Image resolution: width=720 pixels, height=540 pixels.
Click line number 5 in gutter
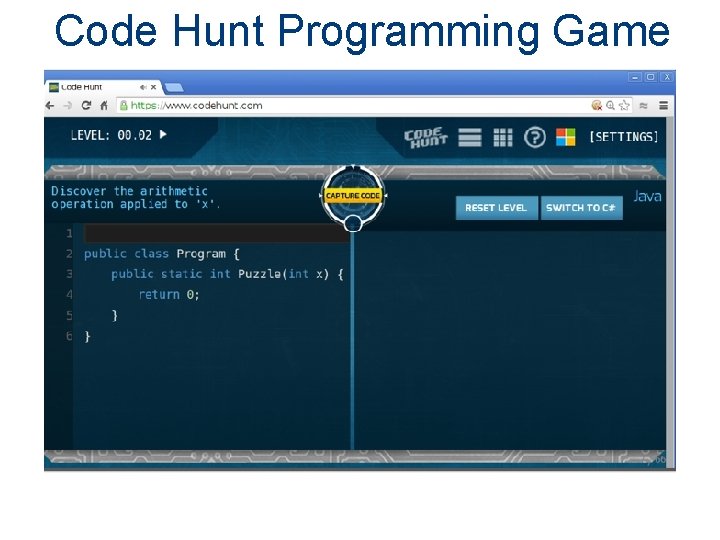pyautogui.click(x=69, y=315)
